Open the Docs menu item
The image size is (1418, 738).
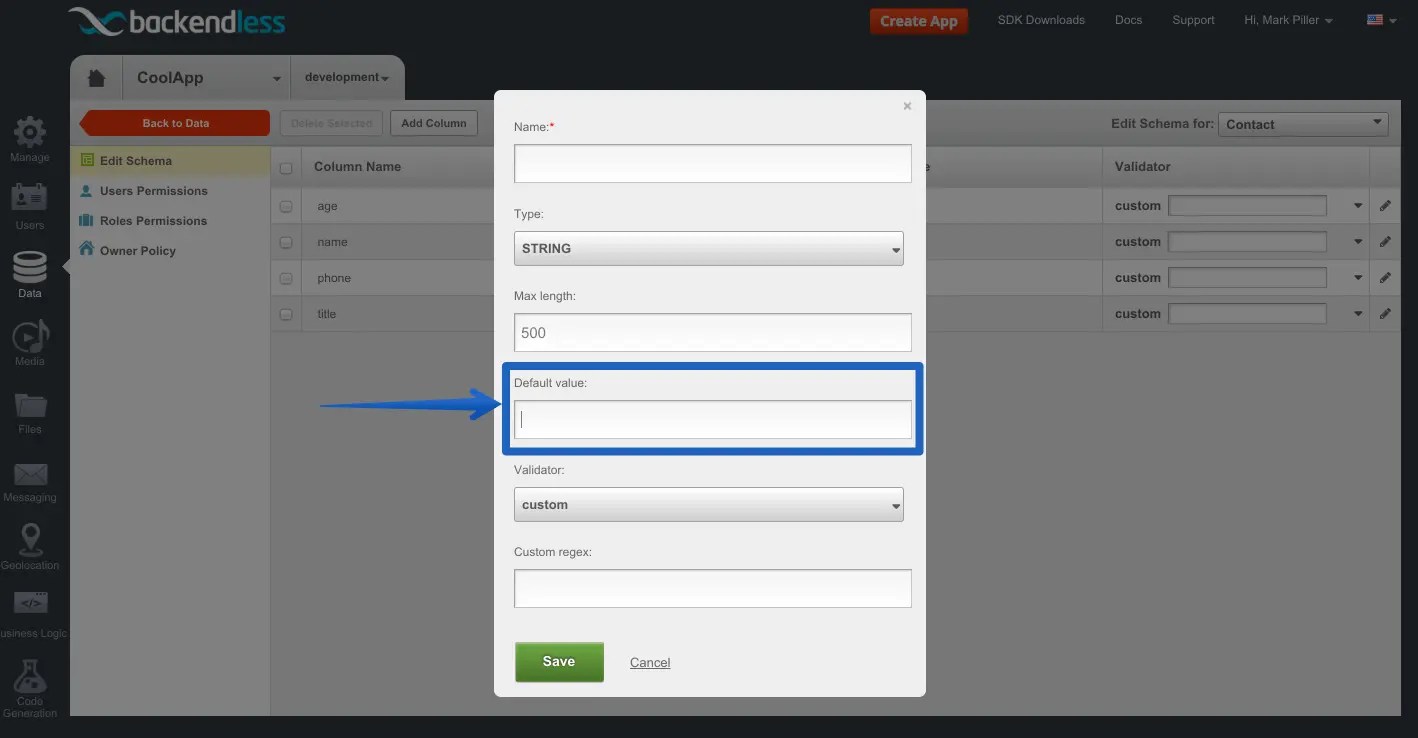pyautogui.click(x=1128, y=19)
